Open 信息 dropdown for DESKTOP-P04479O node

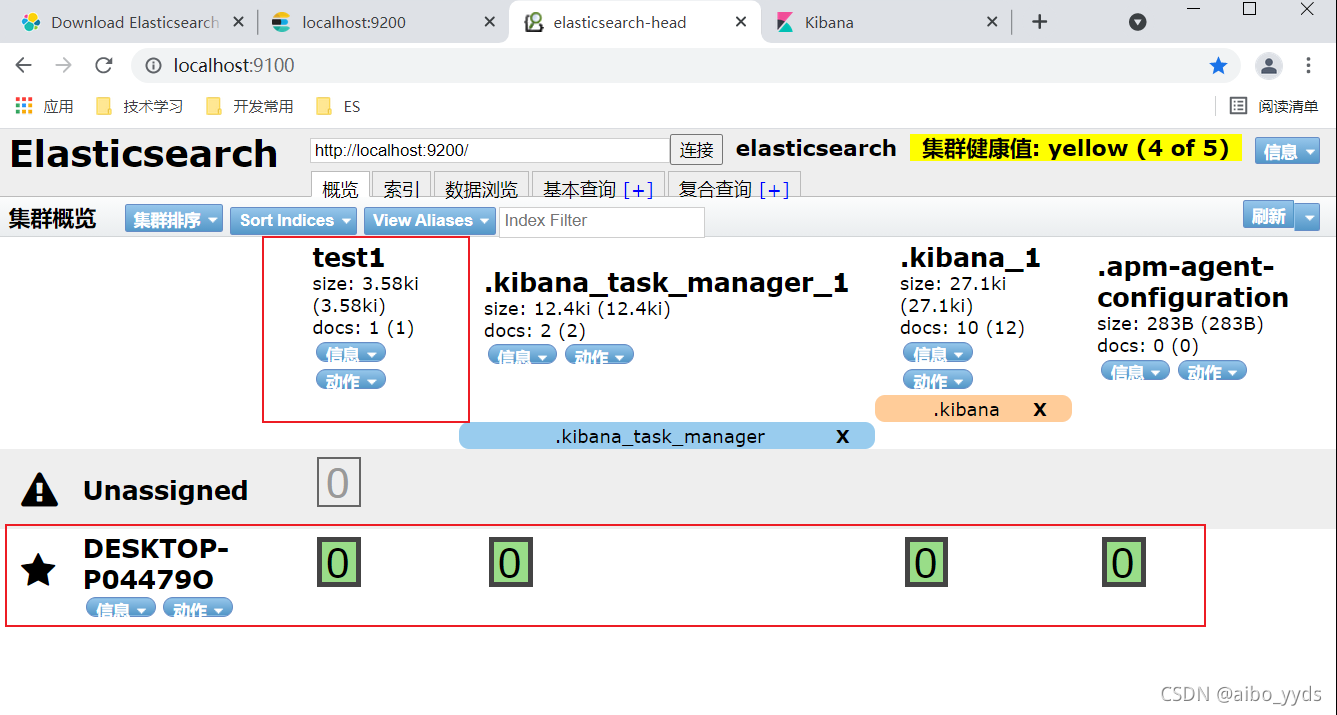point(121,608)
